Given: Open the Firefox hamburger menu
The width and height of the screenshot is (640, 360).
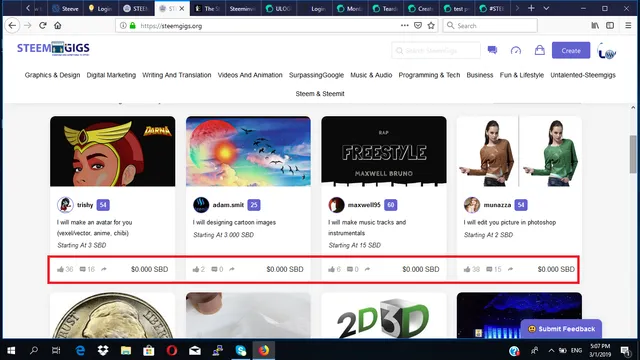Looking at the screenshot, I should tap(628, 25).
